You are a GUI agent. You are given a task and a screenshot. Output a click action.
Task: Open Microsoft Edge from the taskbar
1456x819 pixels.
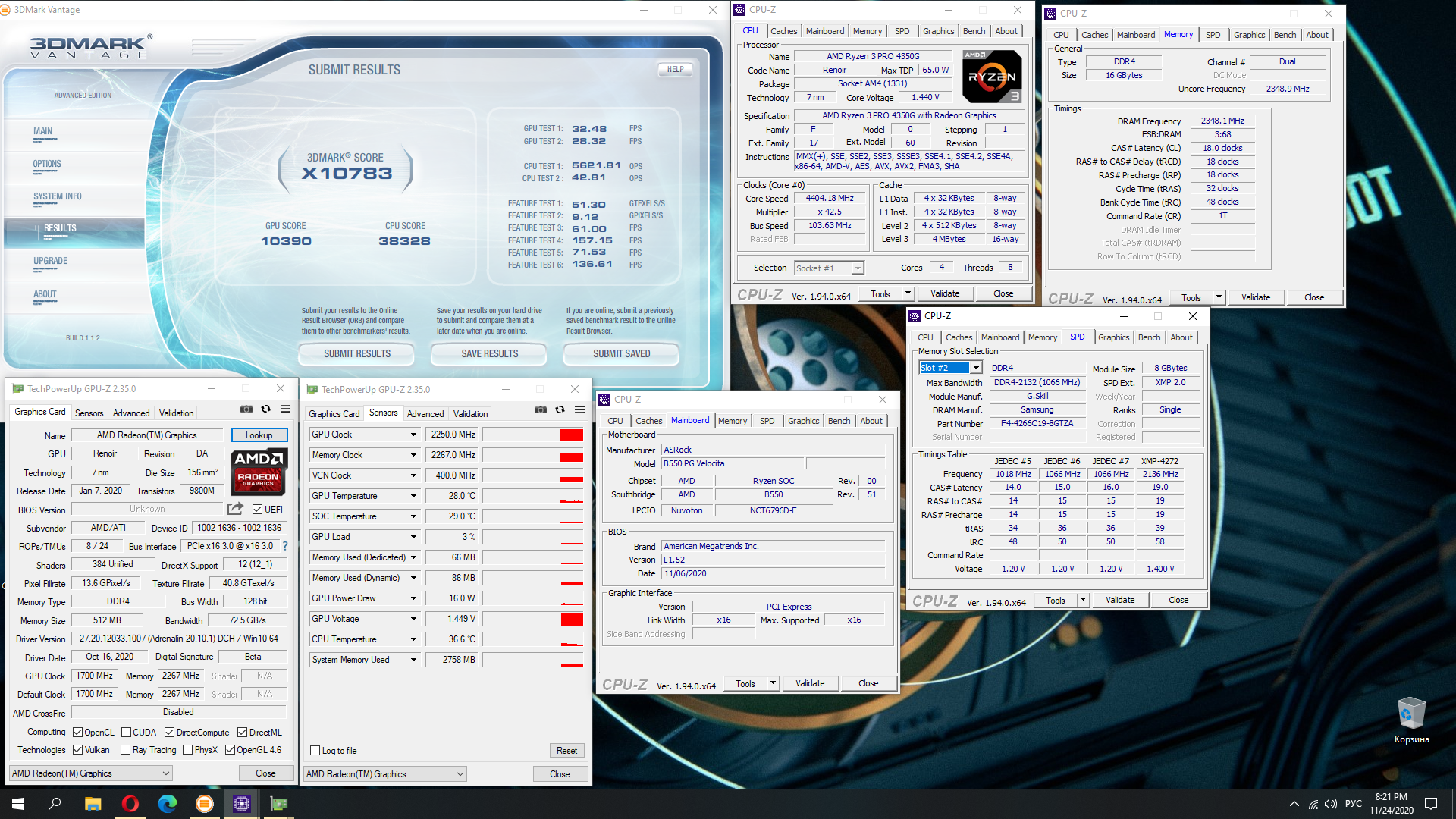tap(168, 804)
